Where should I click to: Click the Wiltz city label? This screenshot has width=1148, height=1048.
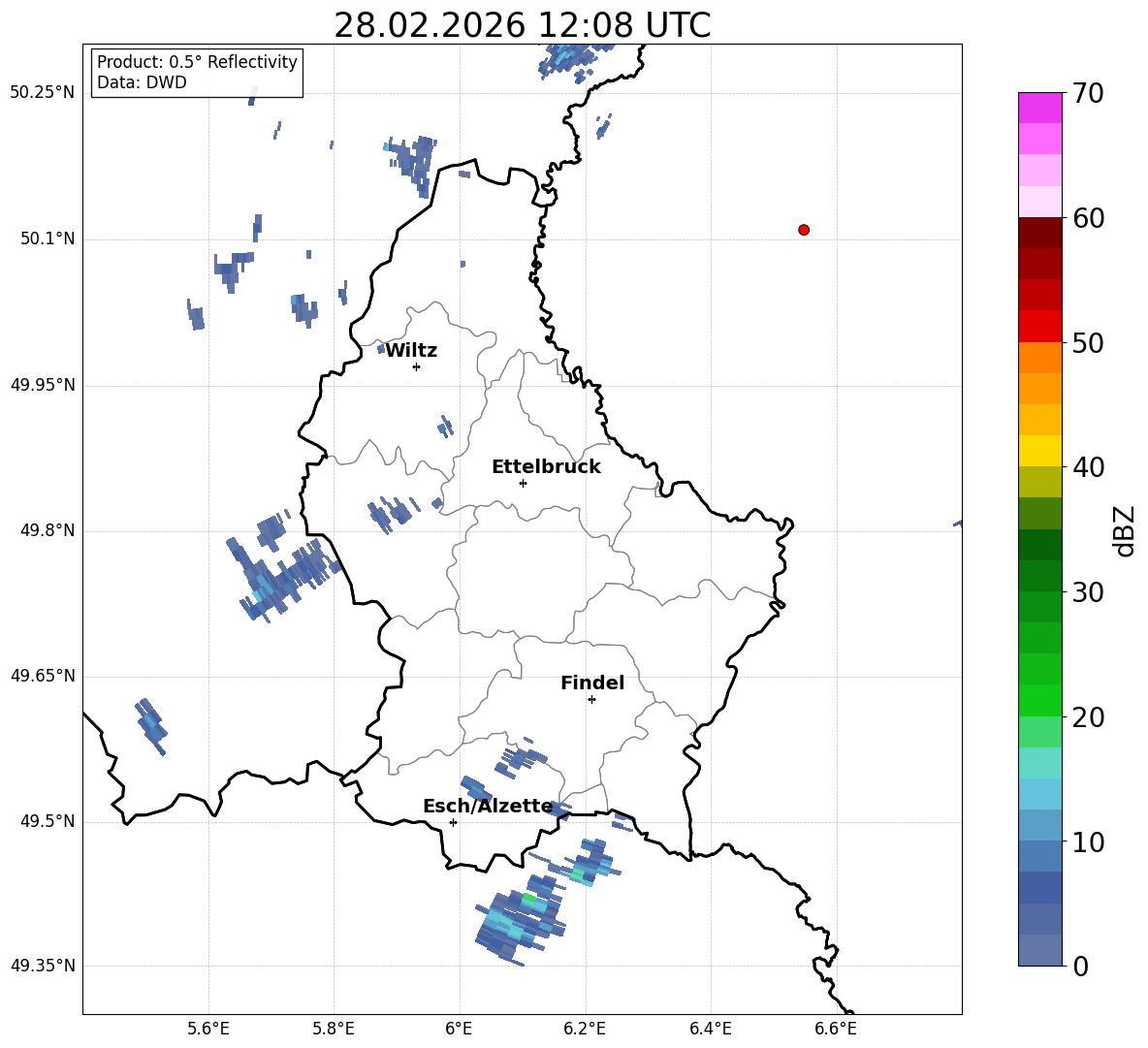pos(411,351)
